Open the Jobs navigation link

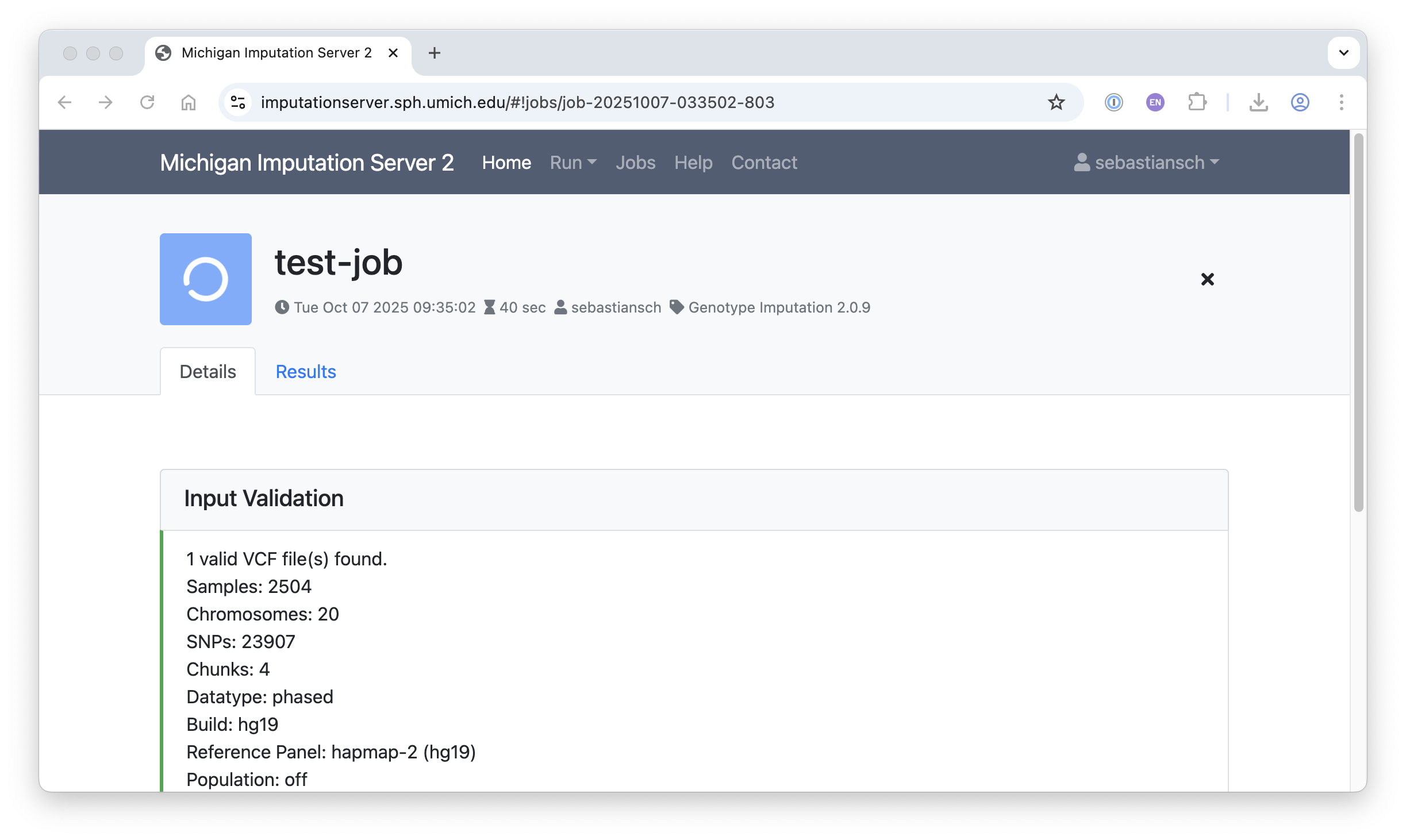click(x=635, y=163)
